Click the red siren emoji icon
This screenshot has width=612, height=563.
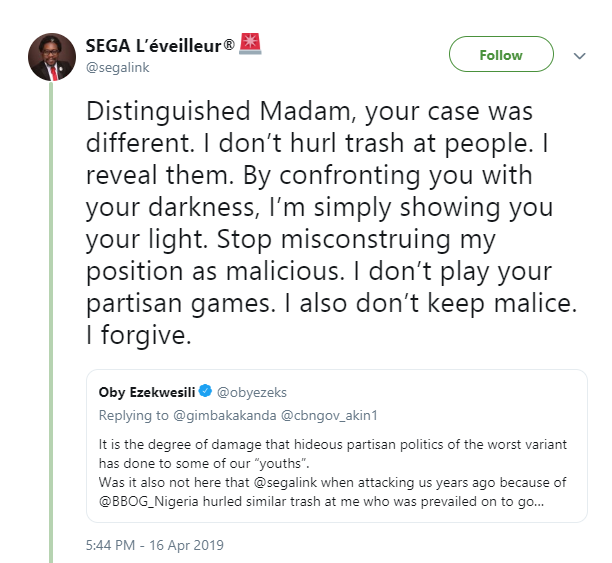(x=249, y=44)
